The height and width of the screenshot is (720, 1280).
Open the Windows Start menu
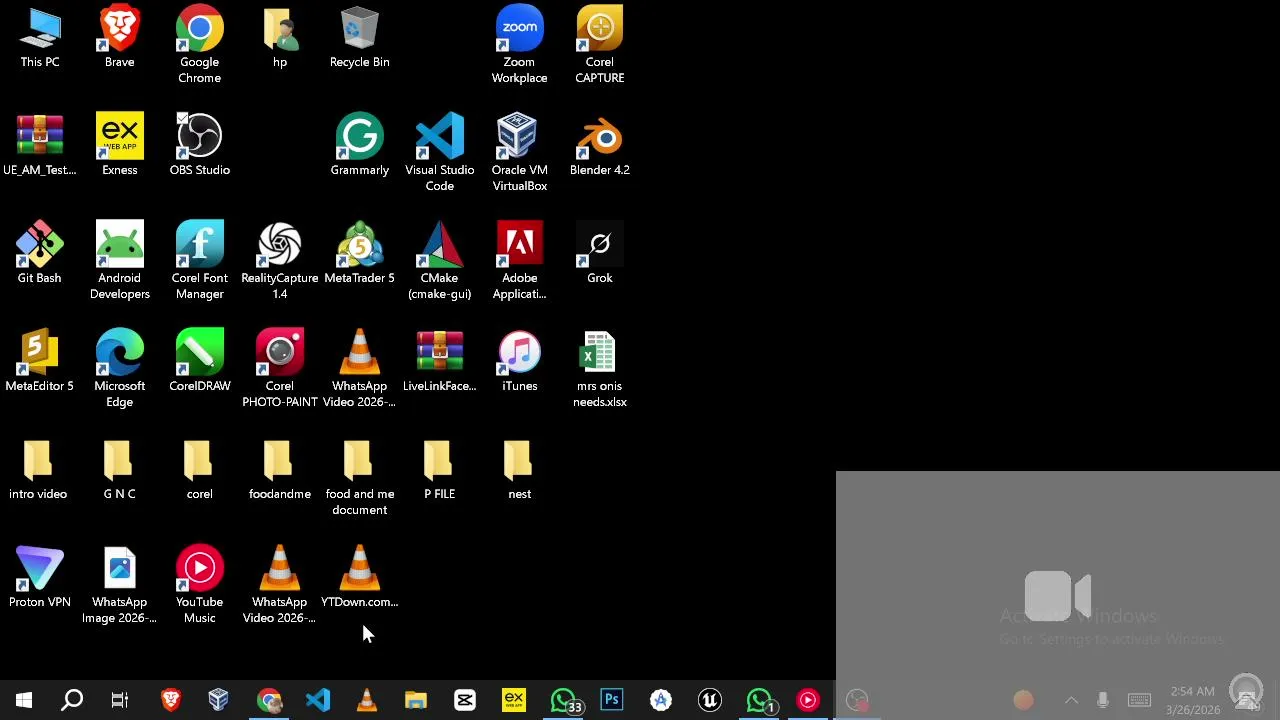pyautogui.click(x=24, y=700)
